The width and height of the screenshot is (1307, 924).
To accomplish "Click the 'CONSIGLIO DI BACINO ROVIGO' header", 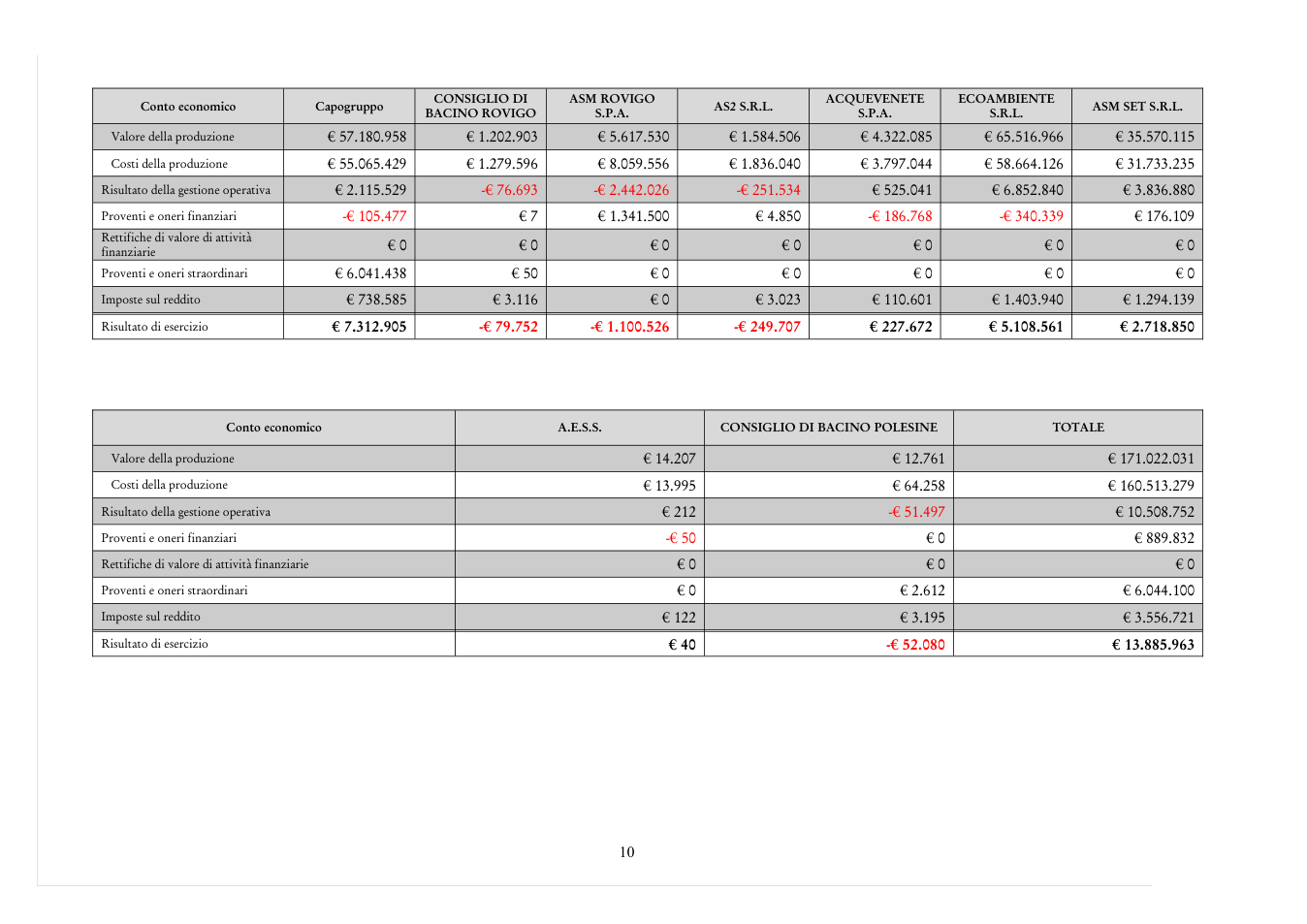I will pos(481,106).
